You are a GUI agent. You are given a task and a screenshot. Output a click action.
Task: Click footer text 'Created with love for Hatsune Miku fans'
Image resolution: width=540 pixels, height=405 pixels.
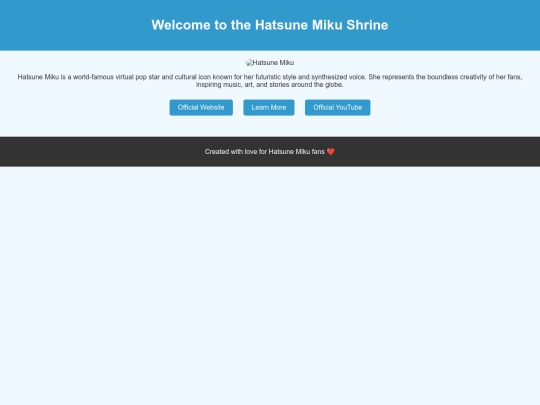[x=264, y=152]
